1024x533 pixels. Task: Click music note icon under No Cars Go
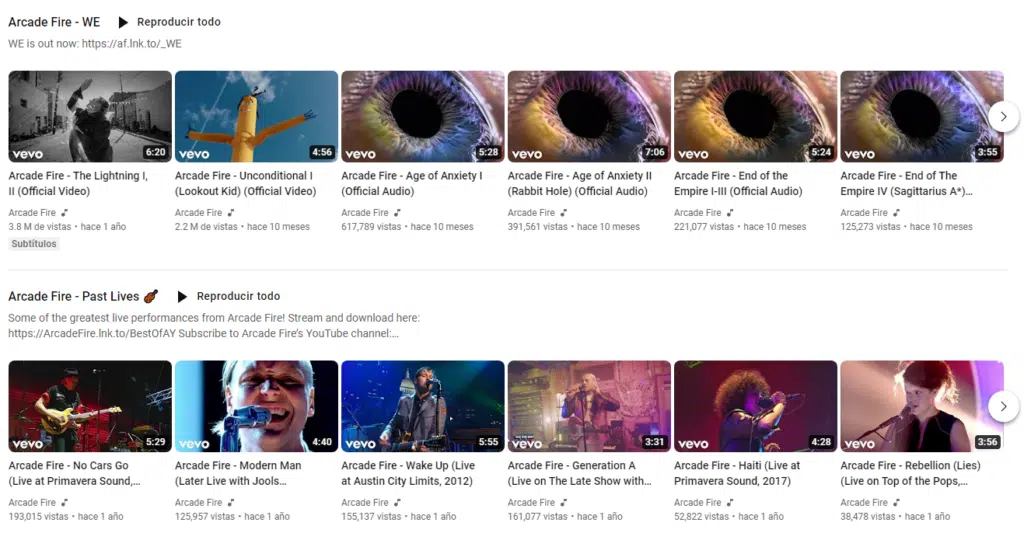tap(65, 503)
